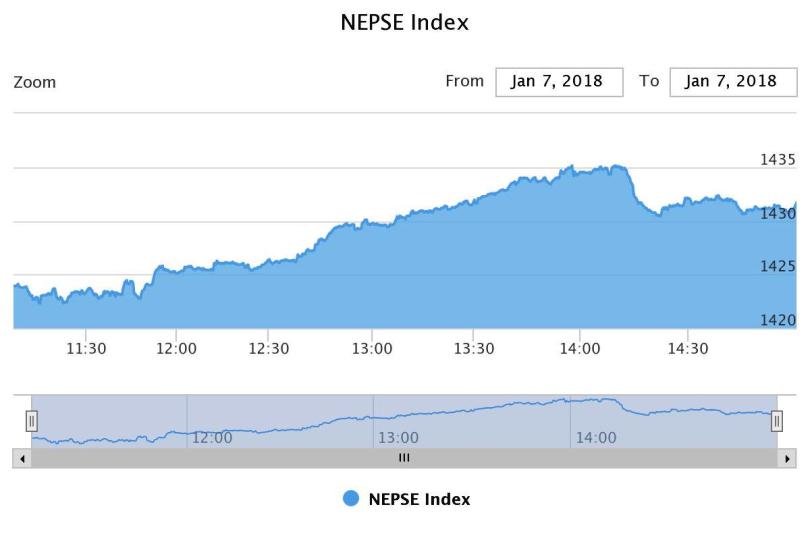Image resolution: width=810 pixels, height=540 pixels.
Task: Click the 14:30 main x-axis label
Action: pos(687,348)
